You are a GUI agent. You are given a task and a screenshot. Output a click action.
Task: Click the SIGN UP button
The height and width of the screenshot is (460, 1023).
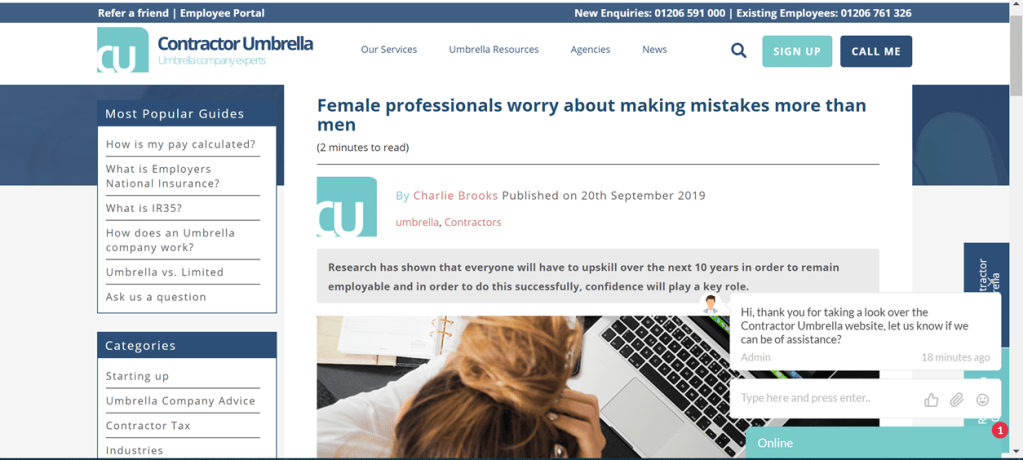797,52
